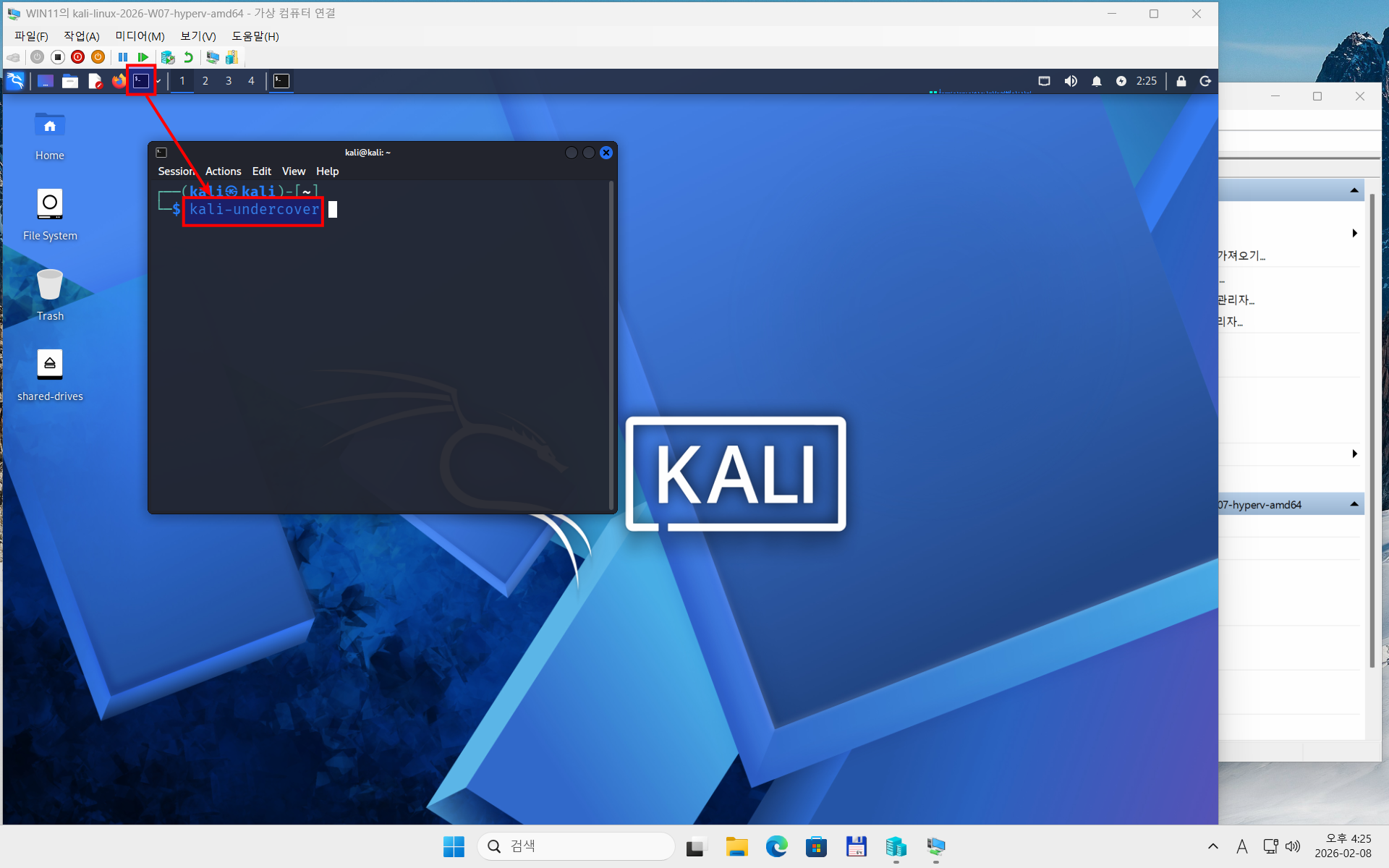Switch to workspace 1

coord(182,81)
